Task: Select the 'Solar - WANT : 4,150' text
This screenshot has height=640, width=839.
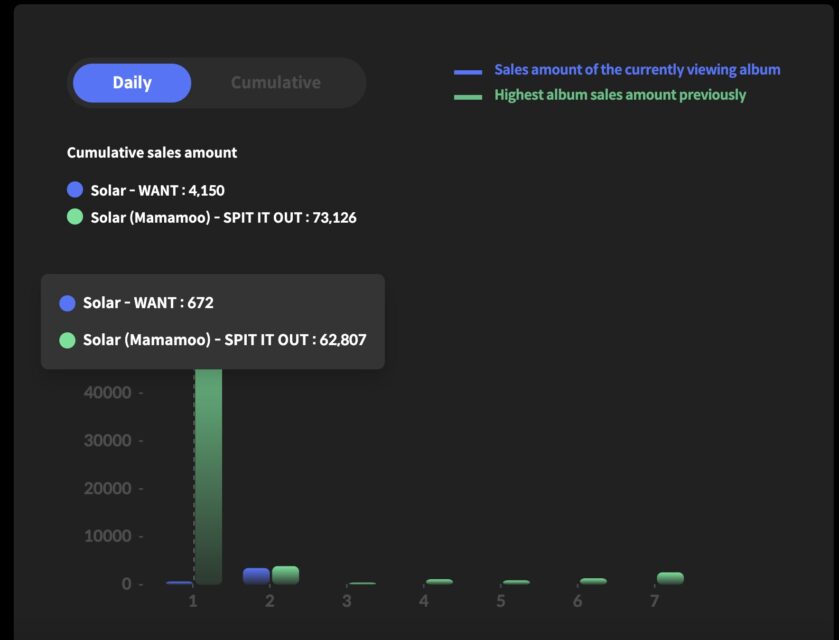Action: (x=158, y=191)
